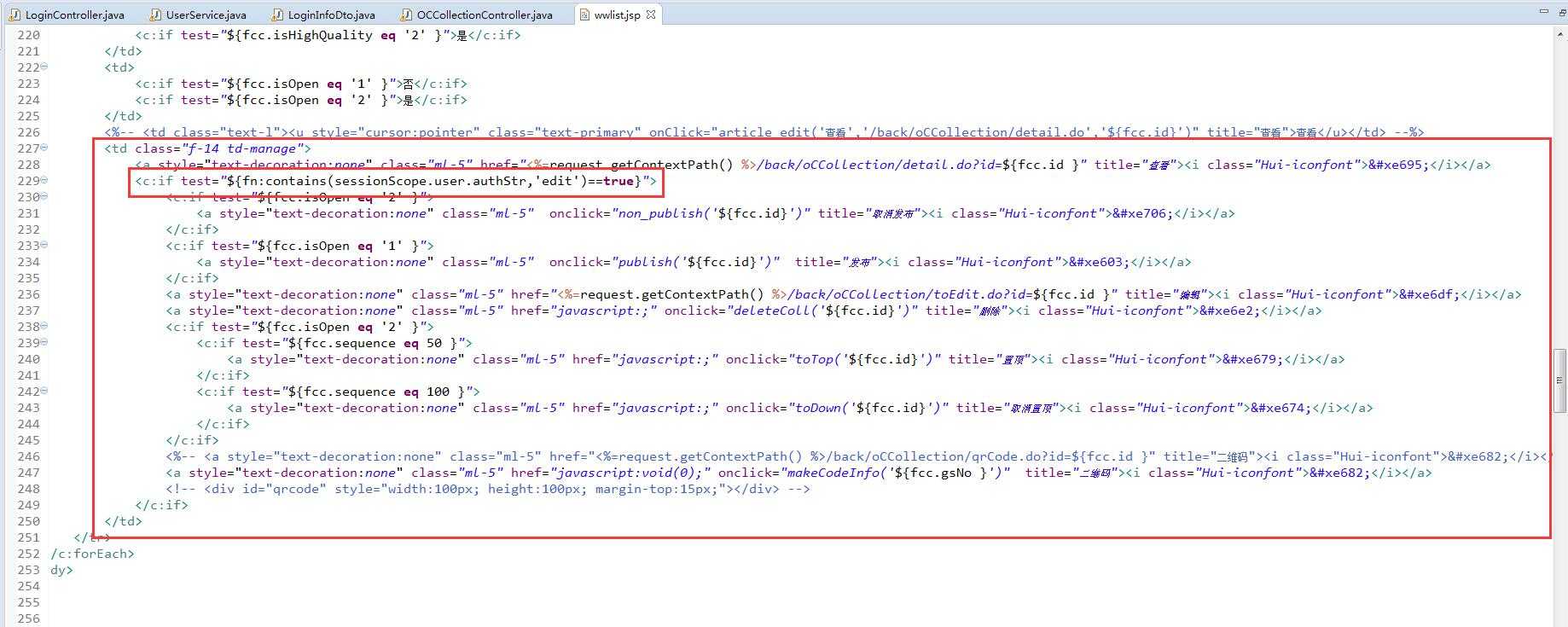Close the wwlist.jsp tab with its X
The width and height of the screenshot is (1568, 627).
coord(651,15)
